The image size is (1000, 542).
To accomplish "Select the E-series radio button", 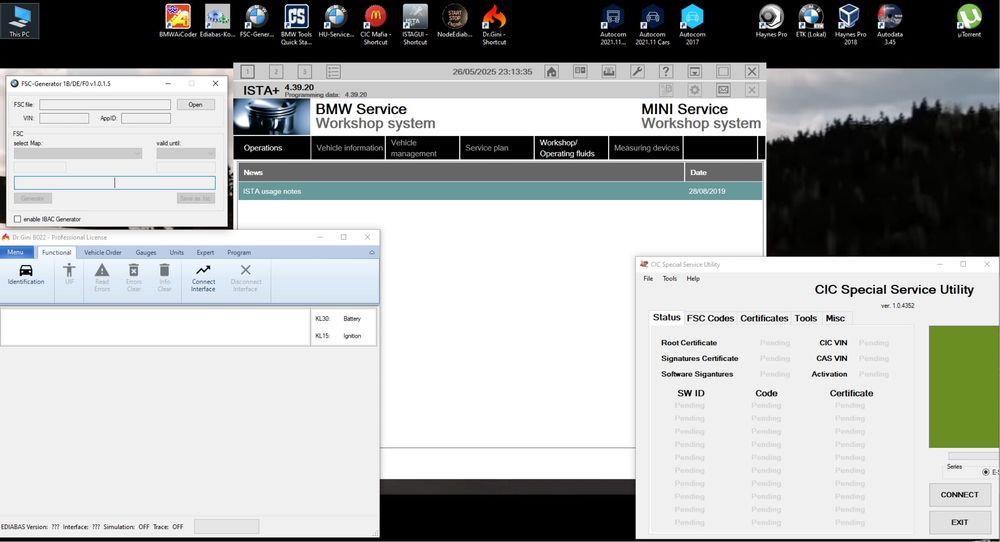I will 986,472.
